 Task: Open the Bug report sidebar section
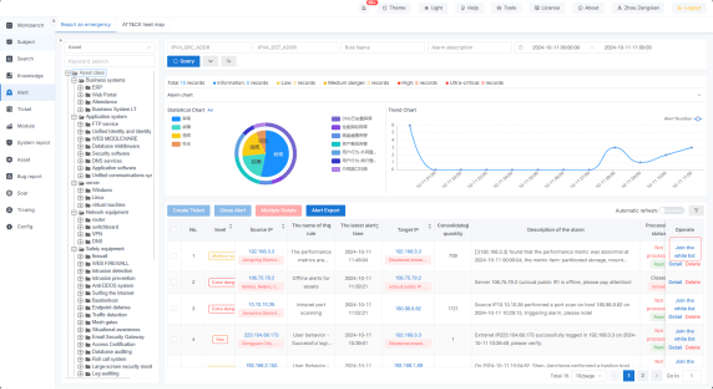coord(25,177)
